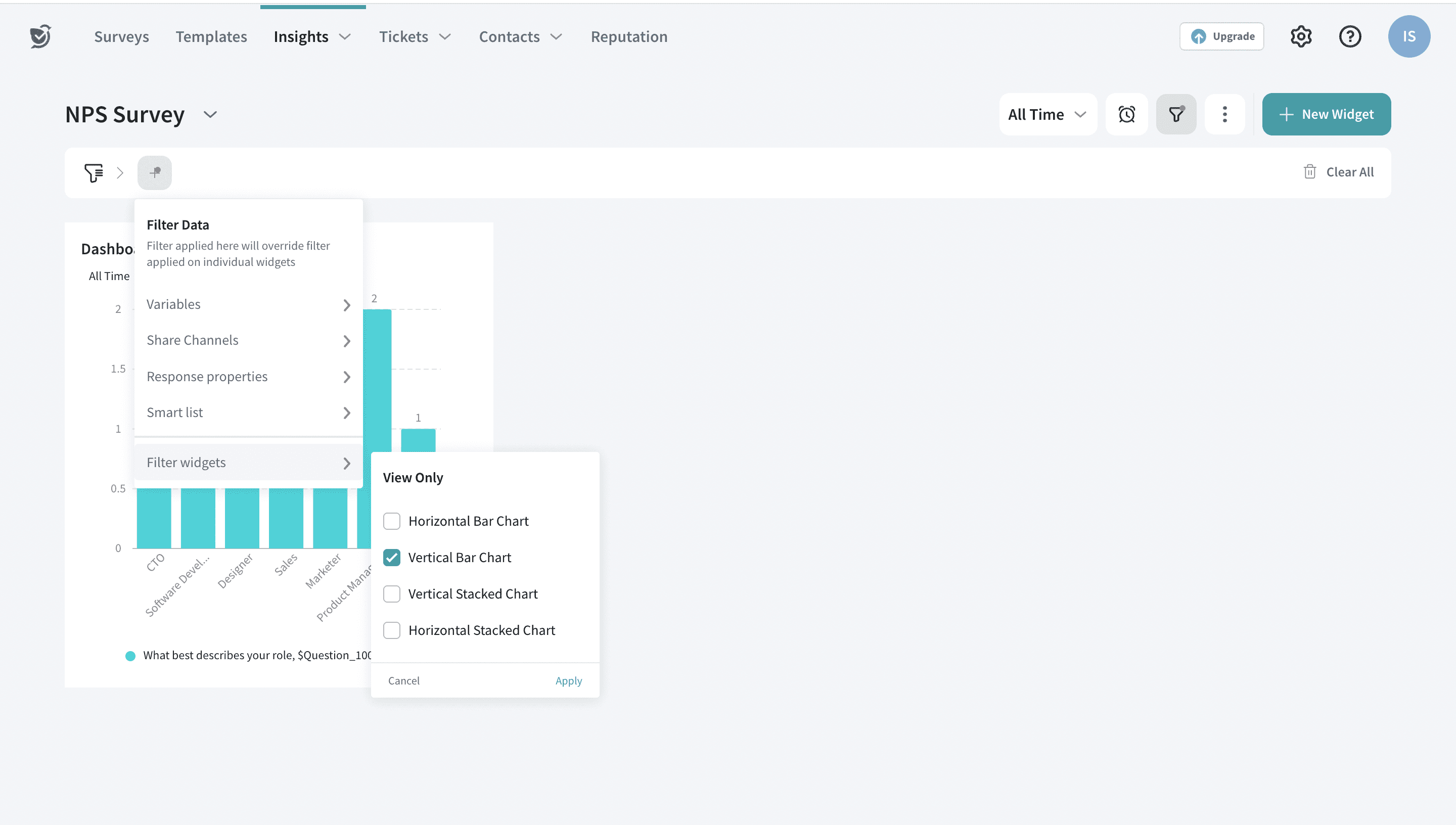Open the three-dot more options menu
The width and height of the screenshot is (1456, 825).
(x=1224, y=114)
